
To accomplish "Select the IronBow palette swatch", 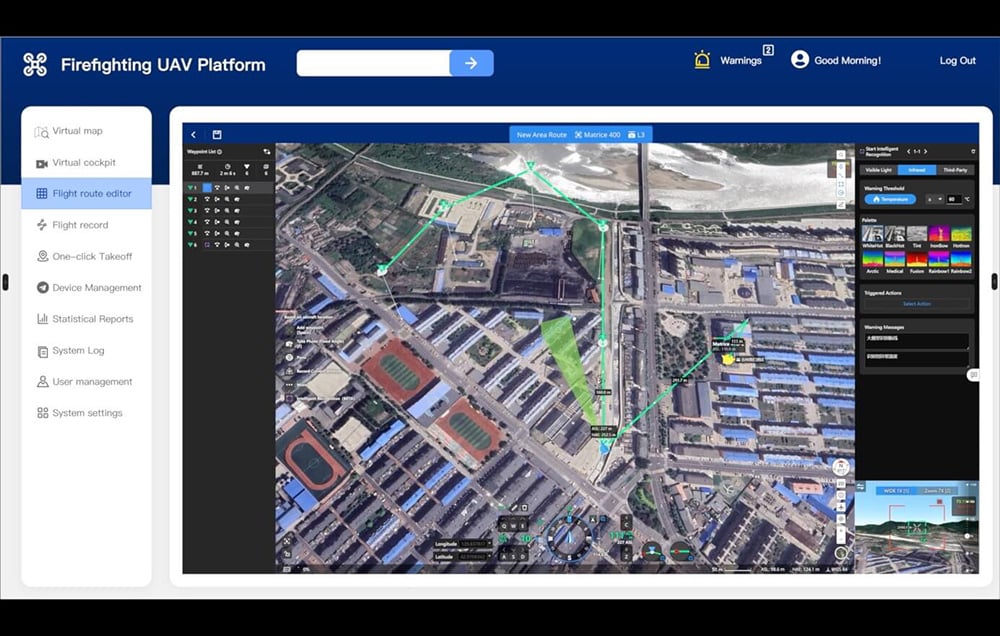I will point(937,234).
